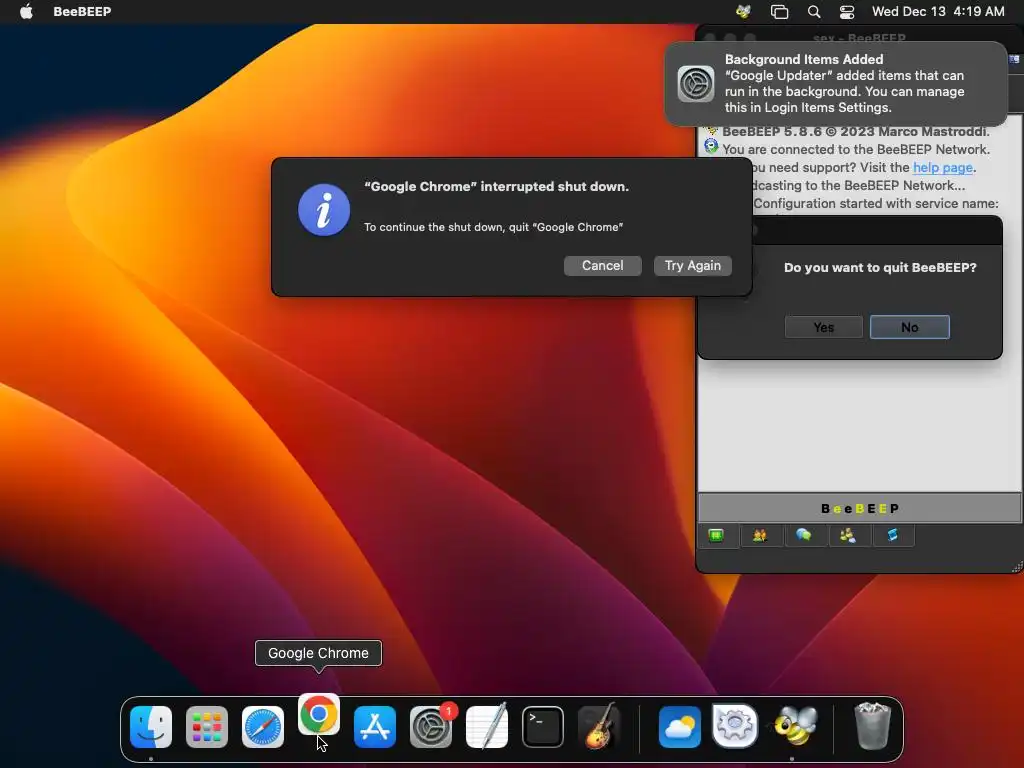Click the BeeBEEP window resize grip

(1017, 567)
